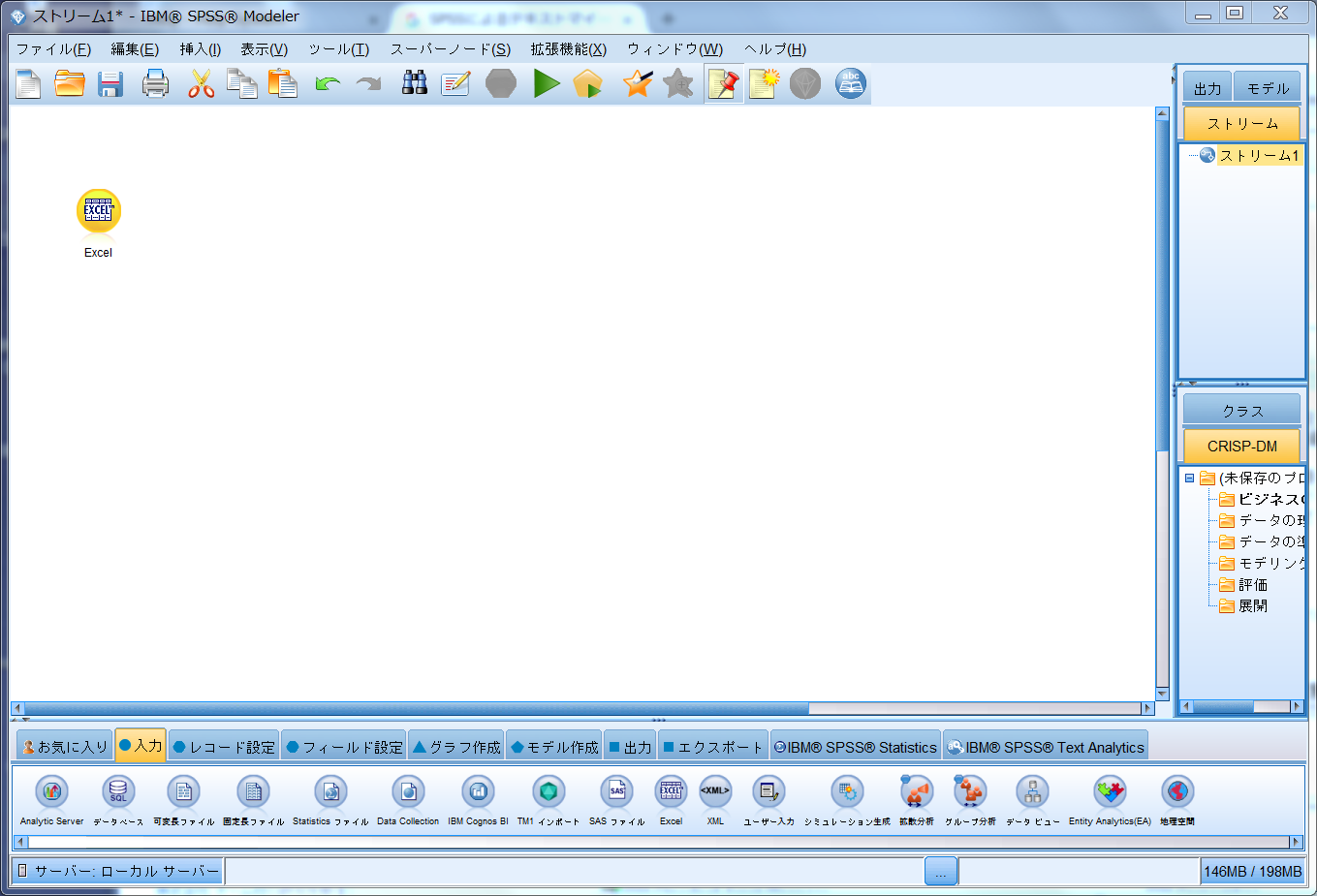The height and width of the screenshot is (896, 1317).
Task: Open the 出力 manager tab
Action: (1207, 88)
